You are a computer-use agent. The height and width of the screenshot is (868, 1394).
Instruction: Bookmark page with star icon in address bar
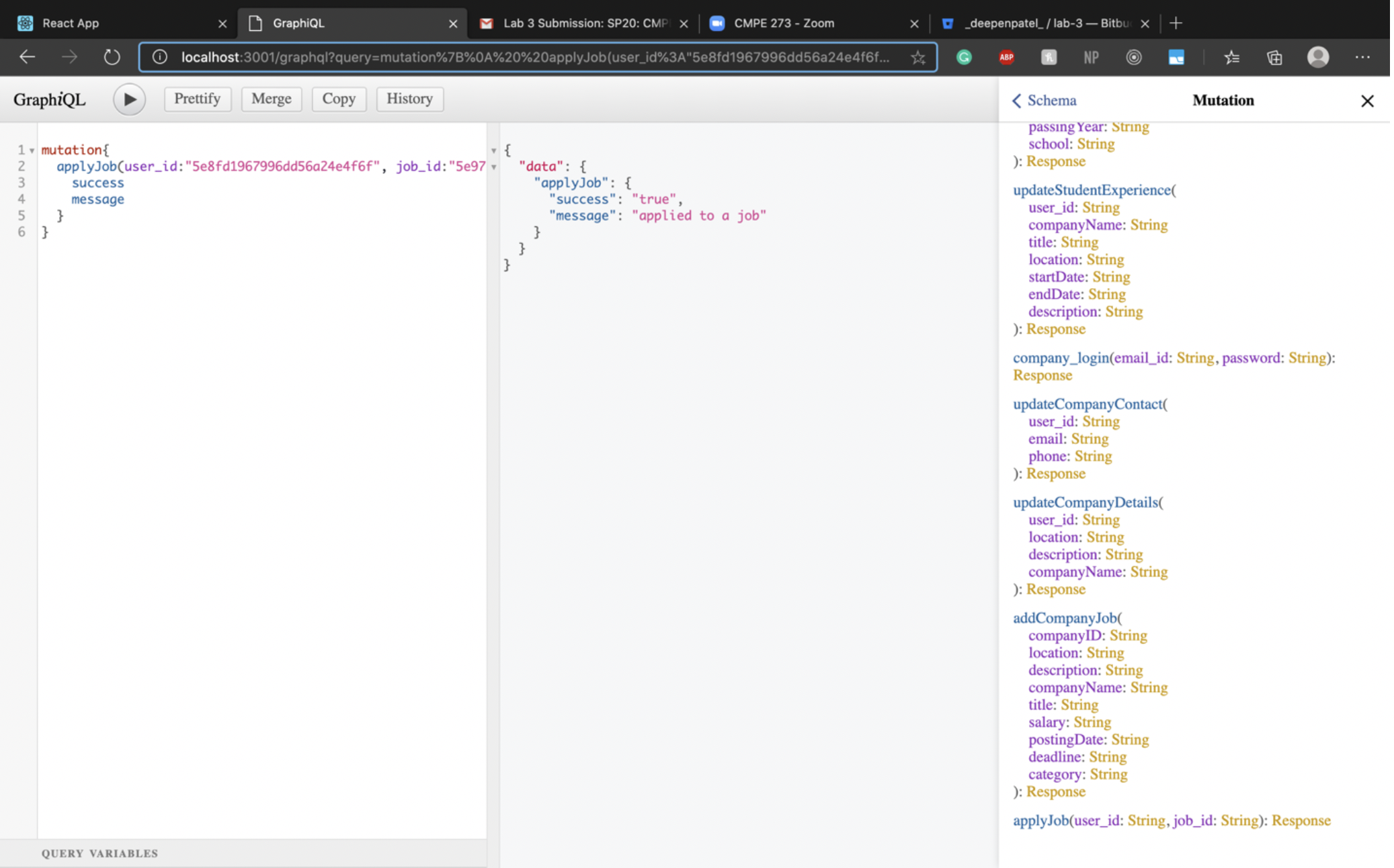pos(917,58)
